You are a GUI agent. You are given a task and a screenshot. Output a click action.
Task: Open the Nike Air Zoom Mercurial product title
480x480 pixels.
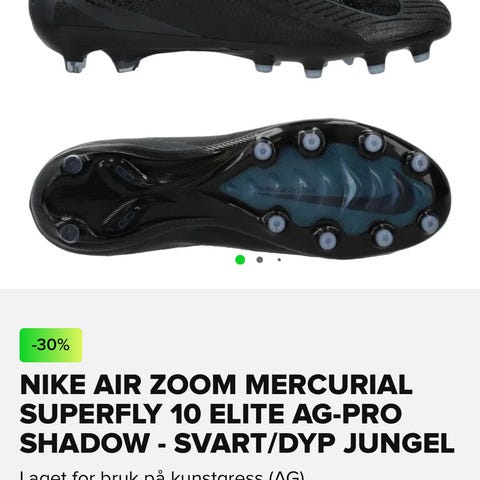point(237,414)
